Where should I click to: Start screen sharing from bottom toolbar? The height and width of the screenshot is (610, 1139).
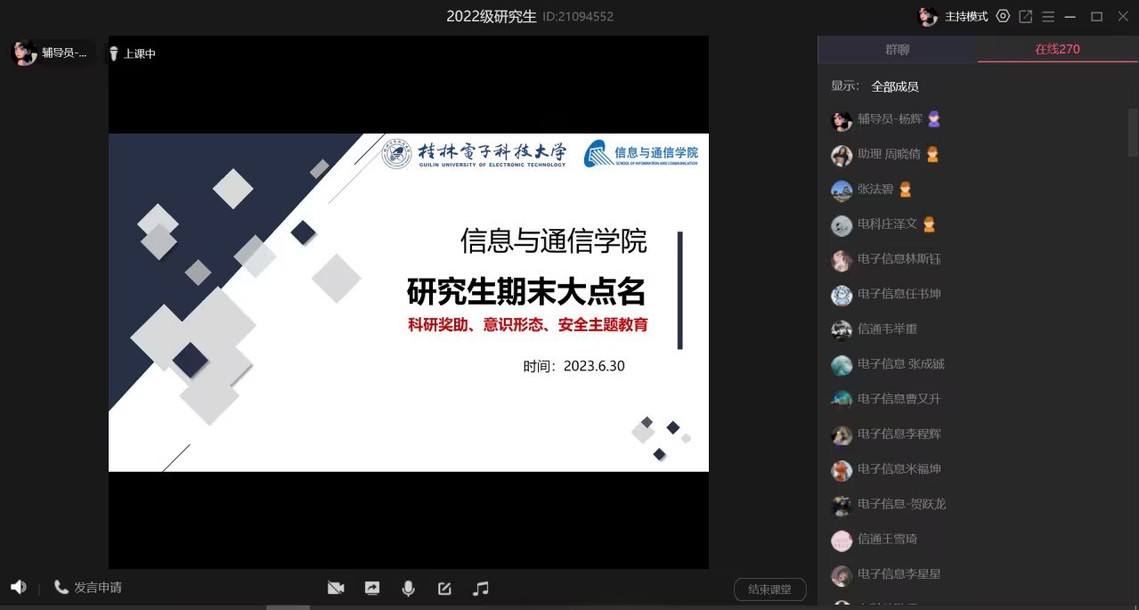pos(372,588)
